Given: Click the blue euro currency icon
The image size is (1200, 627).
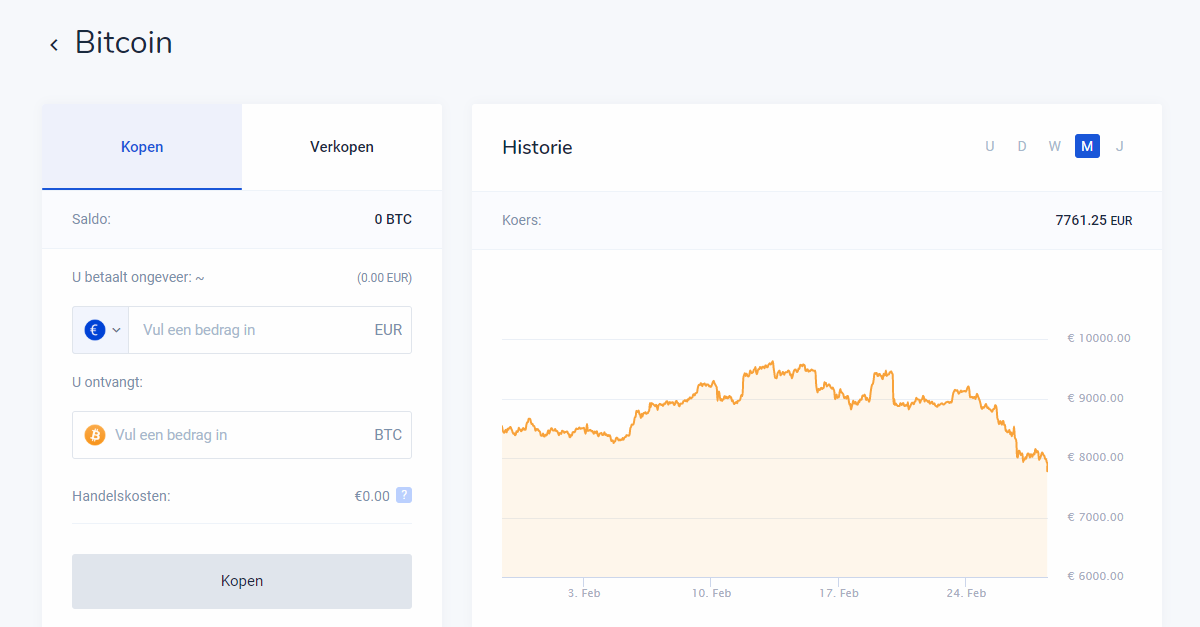Looking at the screenshot, I should (95, 330).
